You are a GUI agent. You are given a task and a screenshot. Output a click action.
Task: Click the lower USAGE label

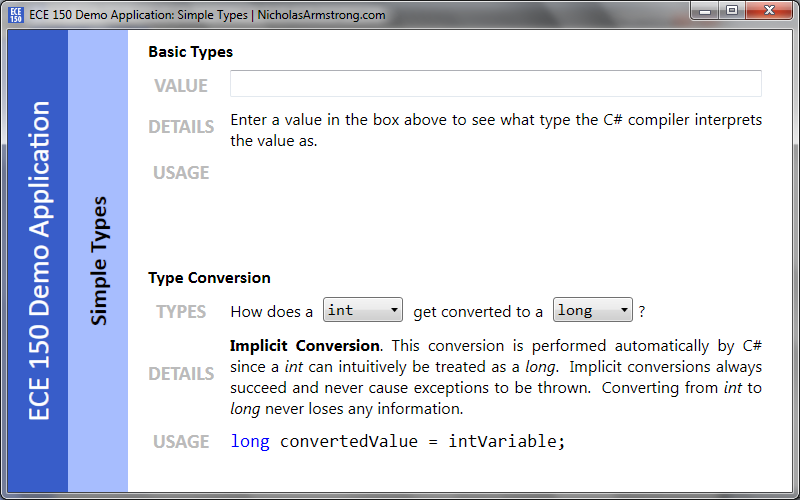[181, 441]
